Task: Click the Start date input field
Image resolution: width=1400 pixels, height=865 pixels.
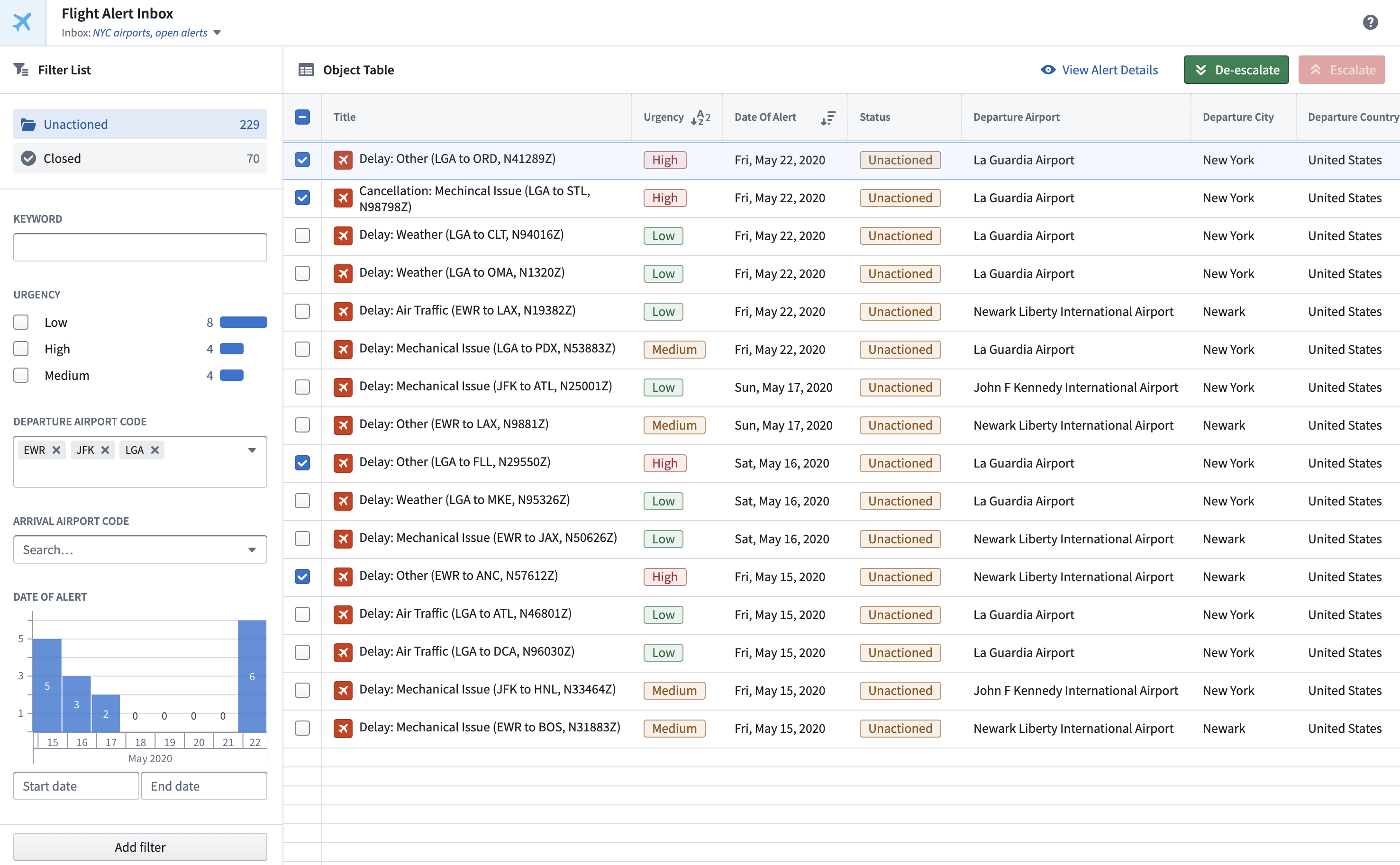Action: pos(76,786)
